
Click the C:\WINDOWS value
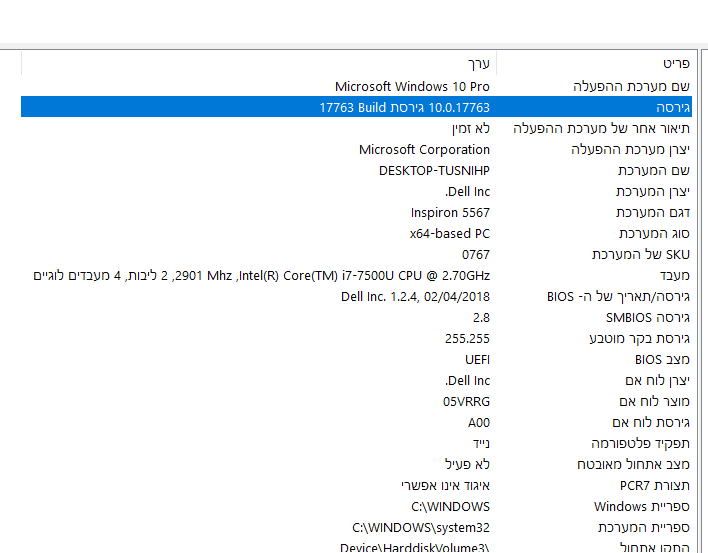tap(451, 507)
